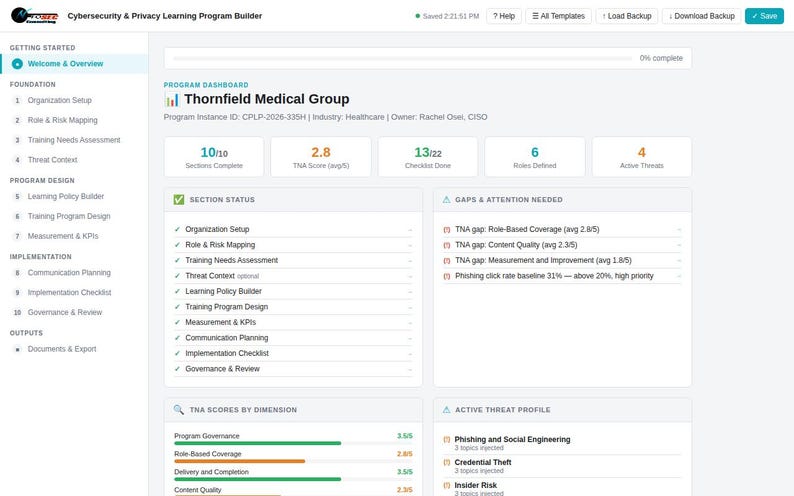794x496 pixels.
Task: Click Implementation Checklist status row
Action: pyautogui.click(x=293, y=353)
